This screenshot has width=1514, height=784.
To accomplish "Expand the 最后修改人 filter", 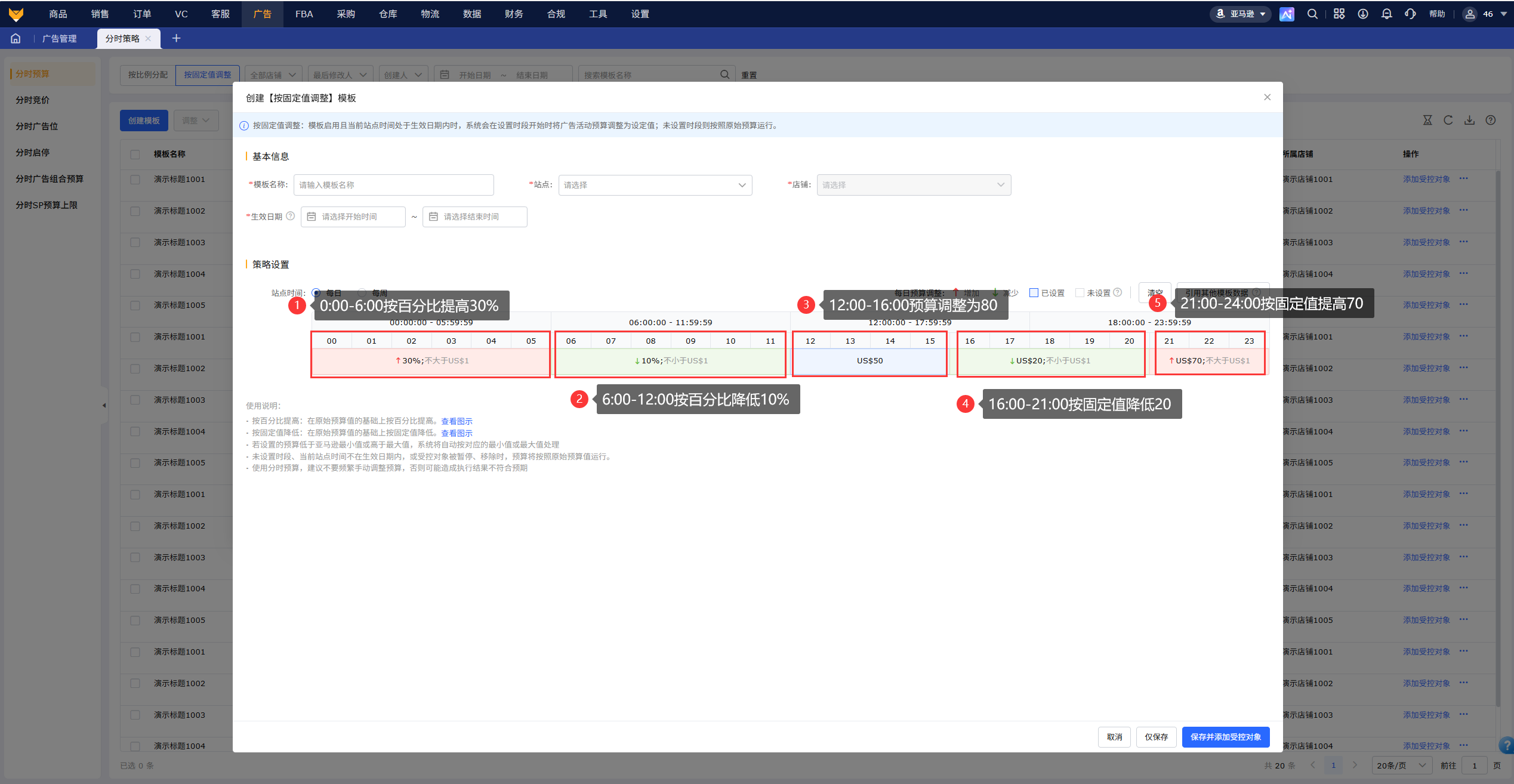I will [341, 75].
